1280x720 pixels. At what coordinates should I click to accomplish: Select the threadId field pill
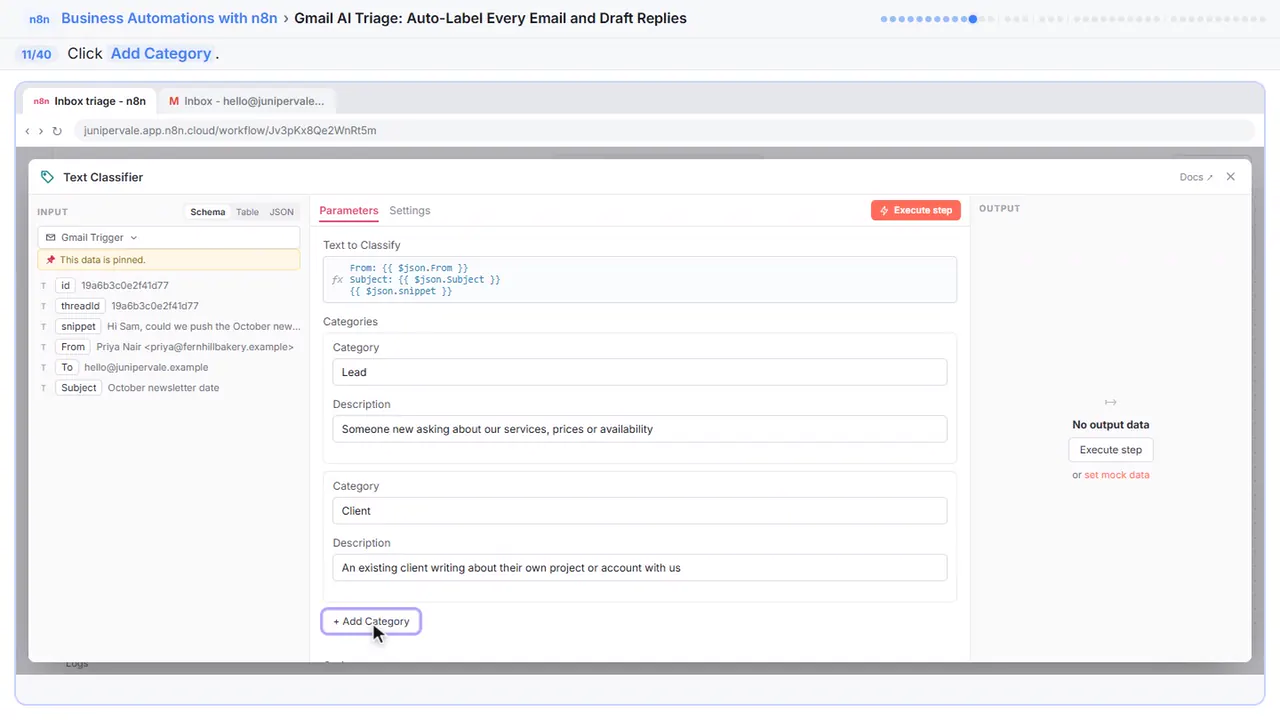click(80, 306)
